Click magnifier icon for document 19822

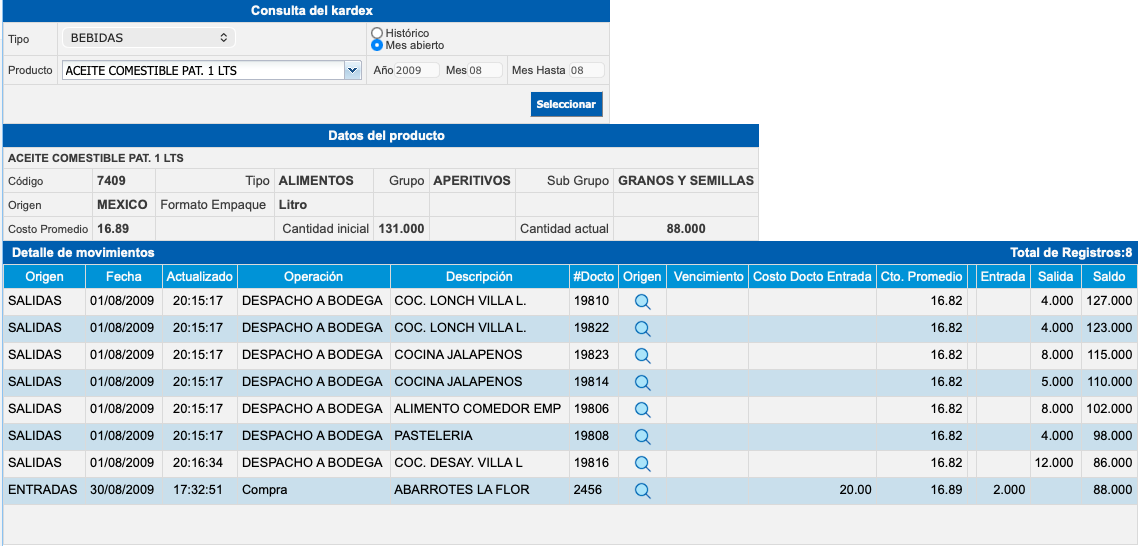tap(642, 328)
